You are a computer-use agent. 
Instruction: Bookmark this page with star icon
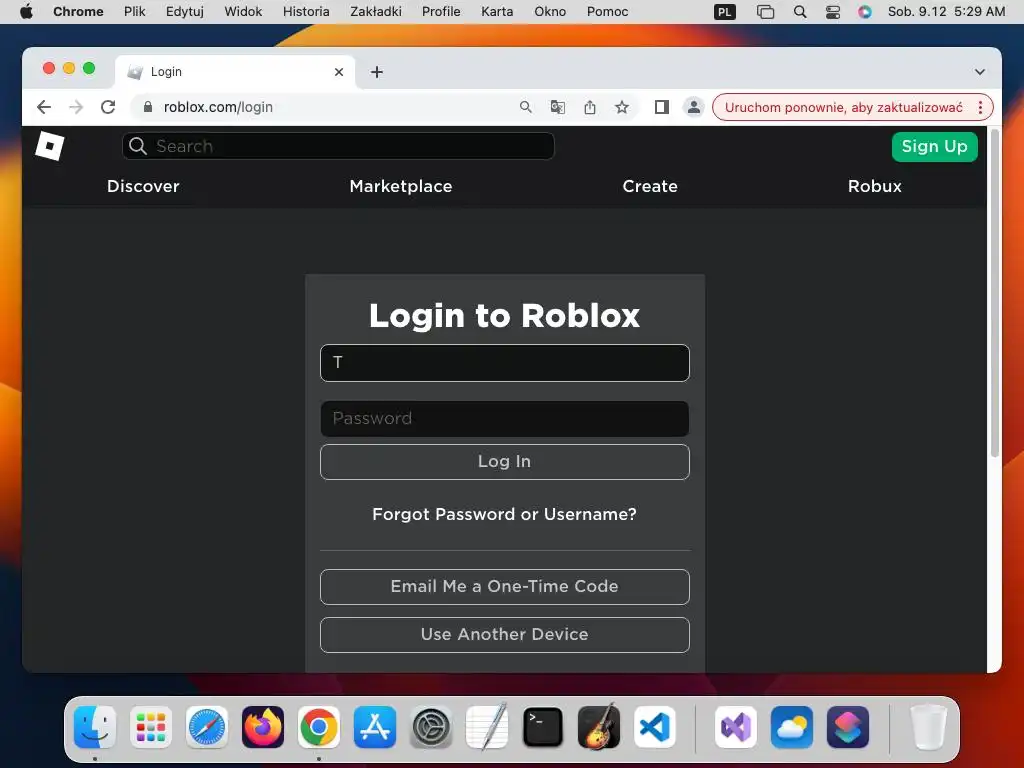tap(622, 107)
